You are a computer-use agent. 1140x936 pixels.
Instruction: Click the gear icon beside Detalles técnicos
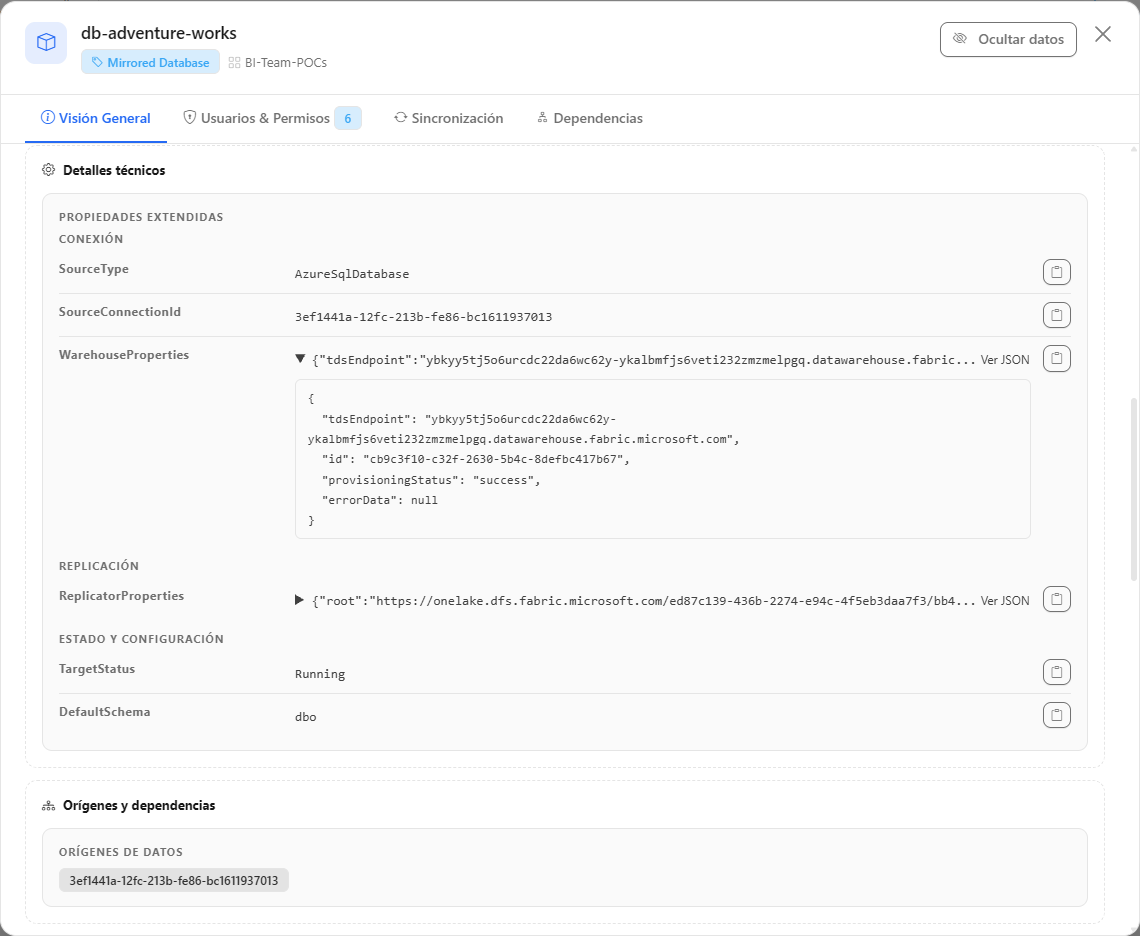click(x=49, y=169)
